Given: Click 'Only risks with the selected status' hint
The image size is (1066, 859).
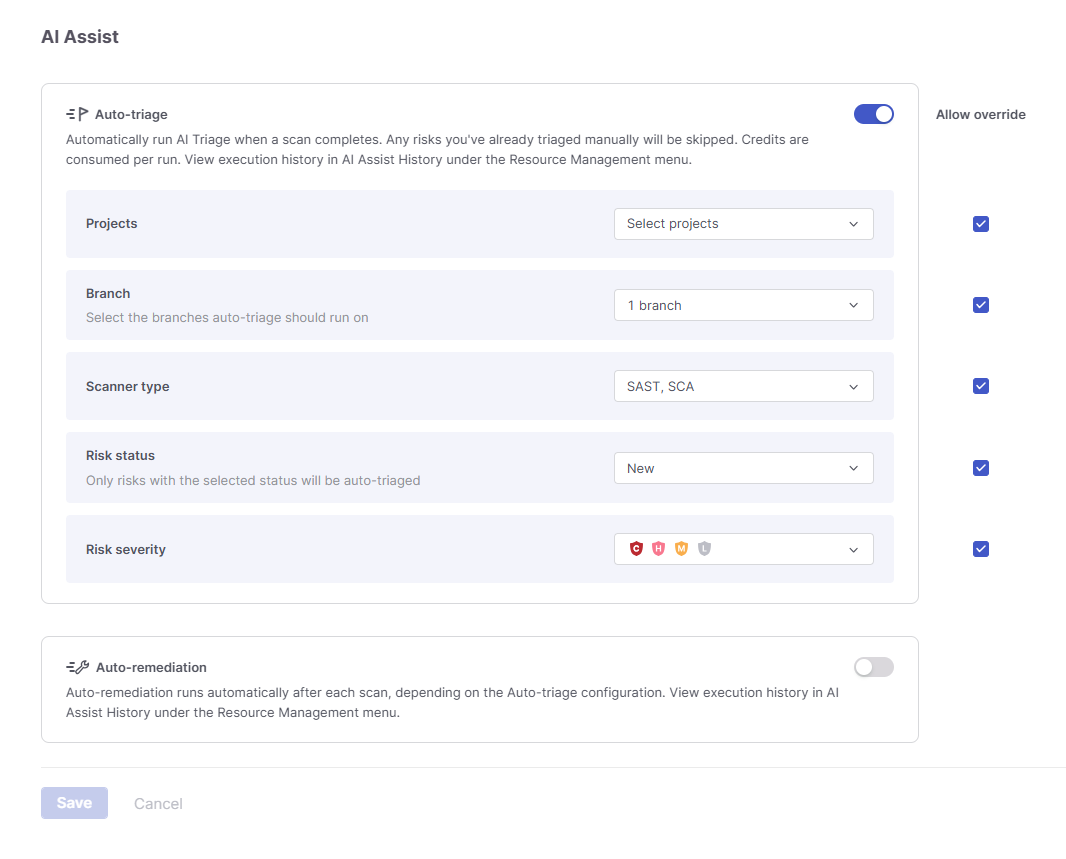Looking at the screenshot, I should 253,480.
